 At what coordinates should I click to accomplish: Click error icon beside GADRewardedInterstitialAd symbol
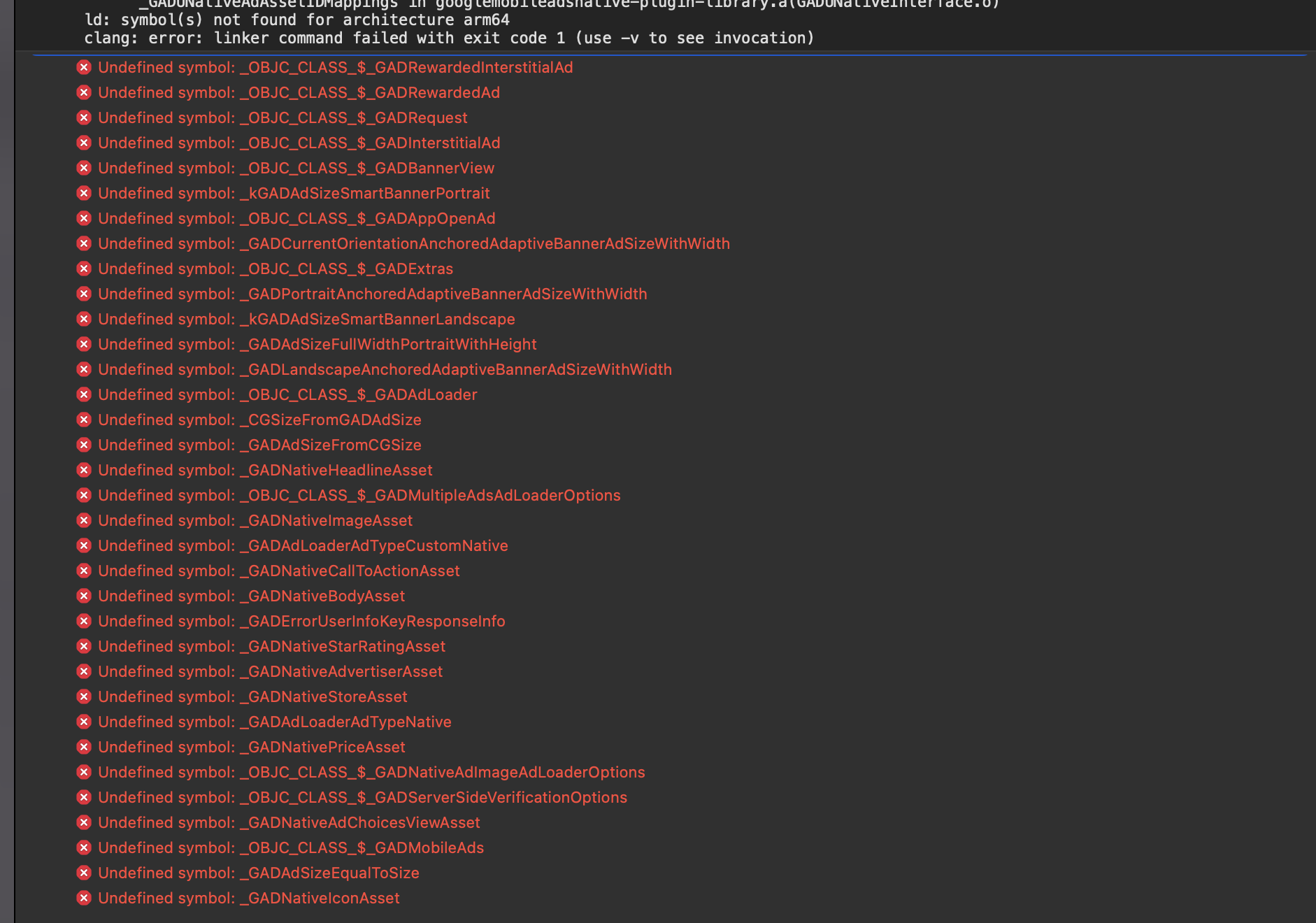click(84, 67)
